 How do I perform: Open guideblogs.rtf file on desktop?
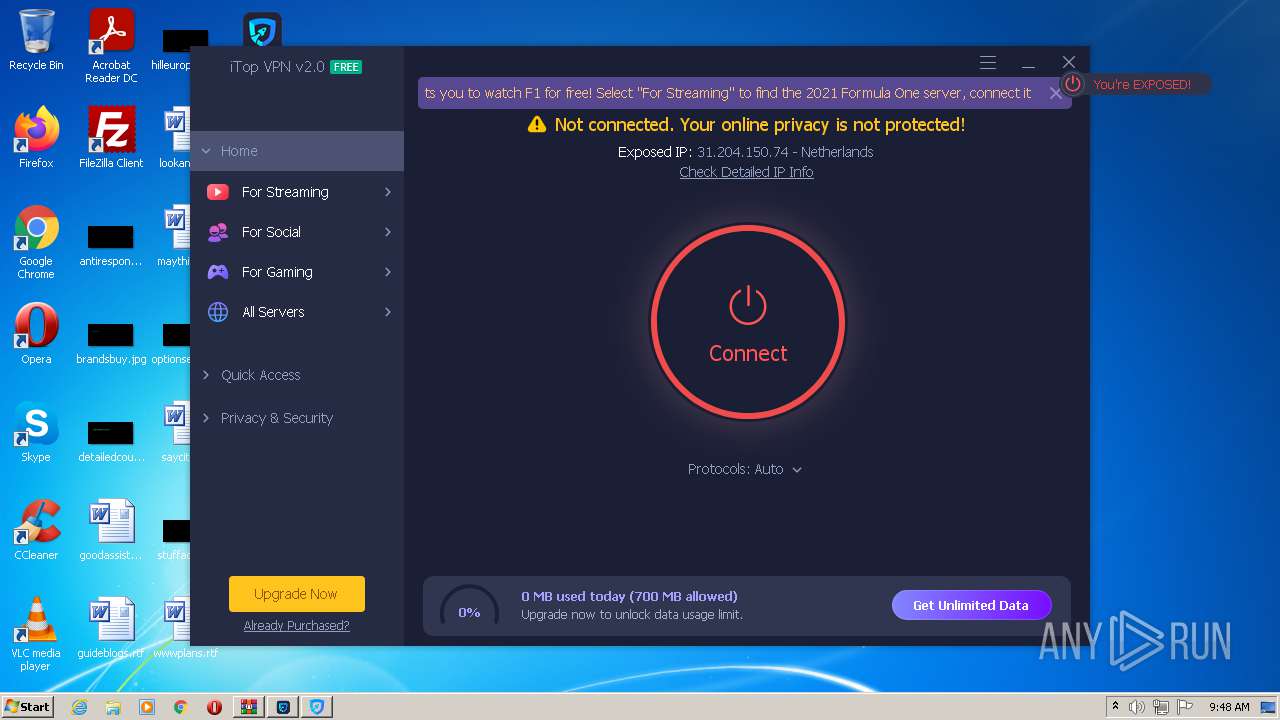[x=111, y=628]
